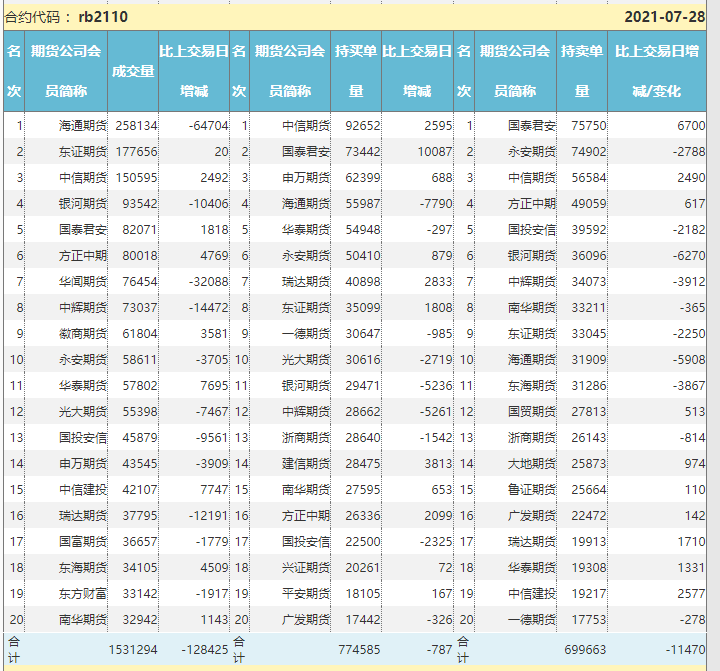Click volume value 45879

140,437
